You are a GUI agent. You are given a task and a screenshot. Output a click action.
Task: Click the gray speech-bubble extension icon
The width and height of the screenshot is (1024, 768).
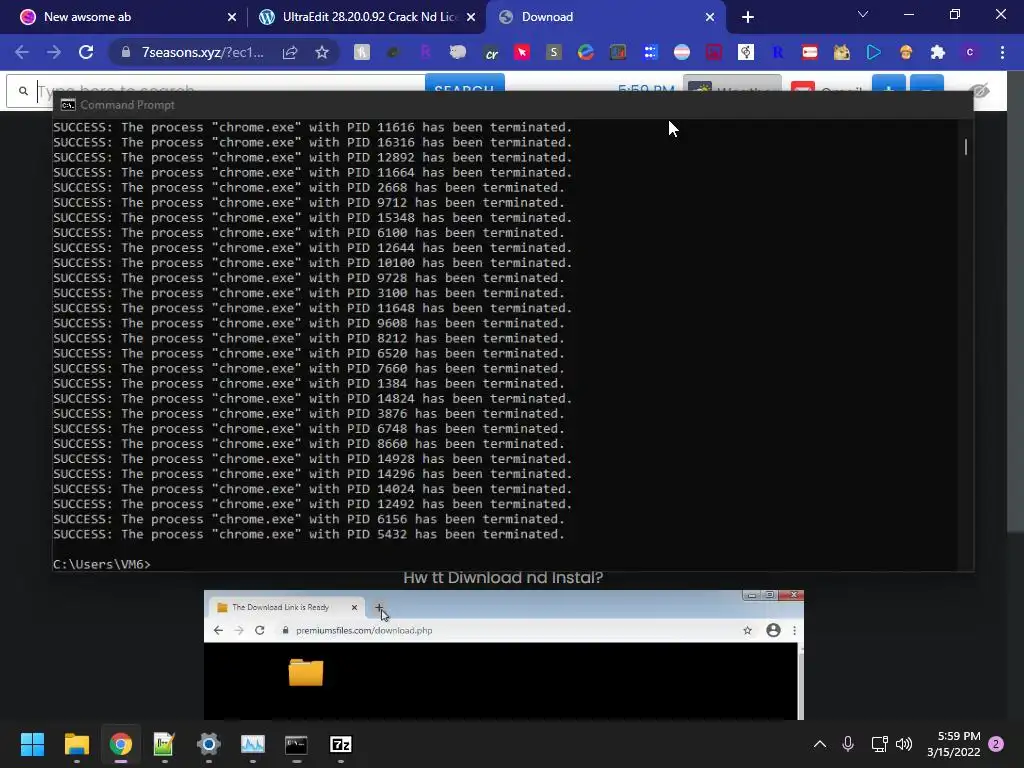(x=458, y=52)
